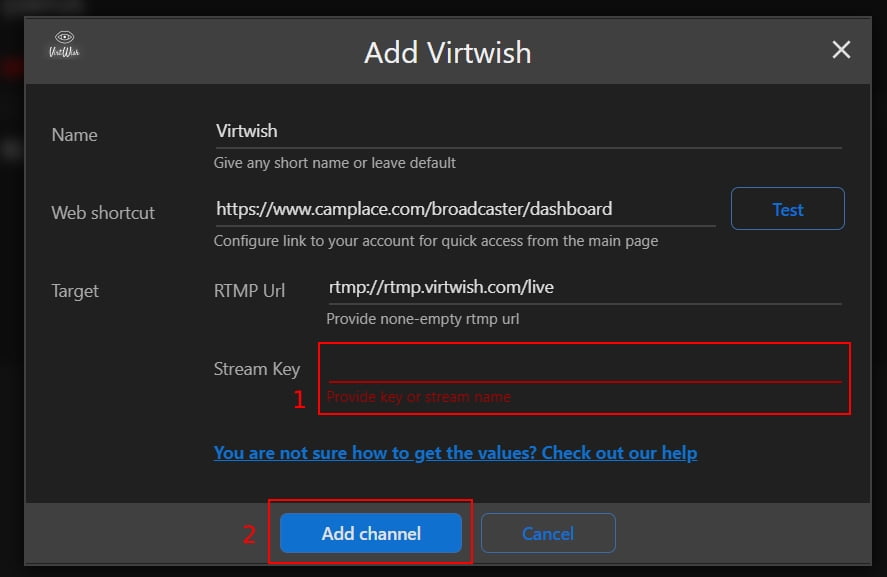Click the Name label
Screen dimensions: 887x577
(75, 135)
